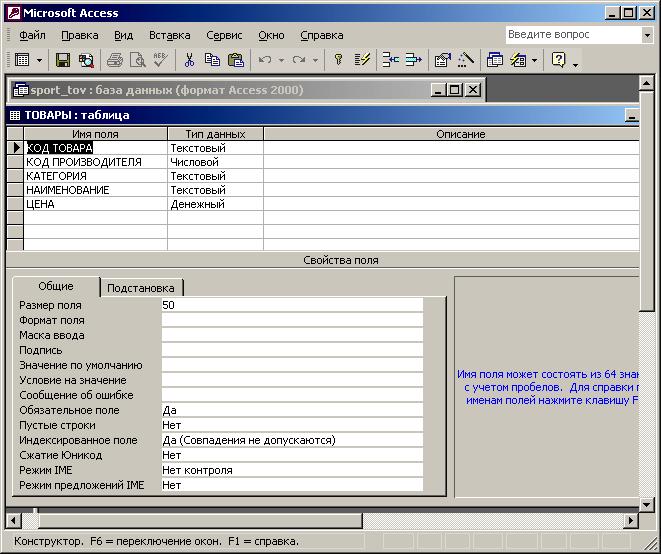Open table Properties from the toolbar
The width and height of the screenshot is (661, 554).
(443, 60)
